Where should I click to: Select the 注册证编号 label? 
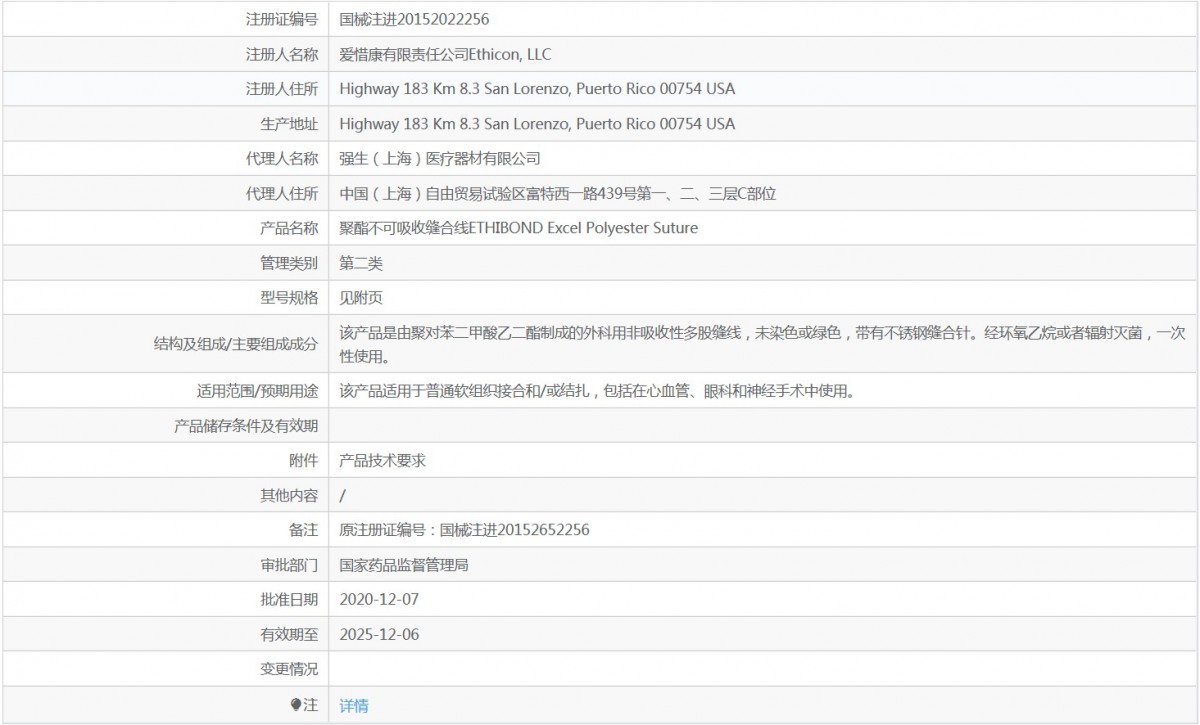pyautogui.click(x=282, y=19)
